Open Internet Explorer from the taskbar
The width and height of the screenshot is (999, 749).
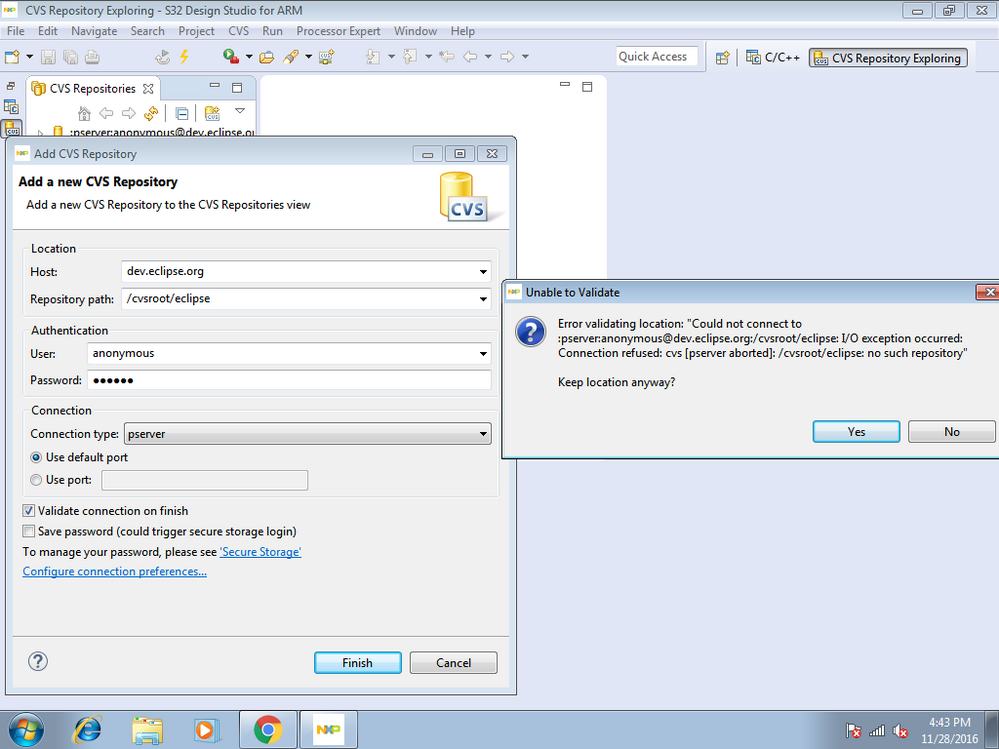pos(88,729)
